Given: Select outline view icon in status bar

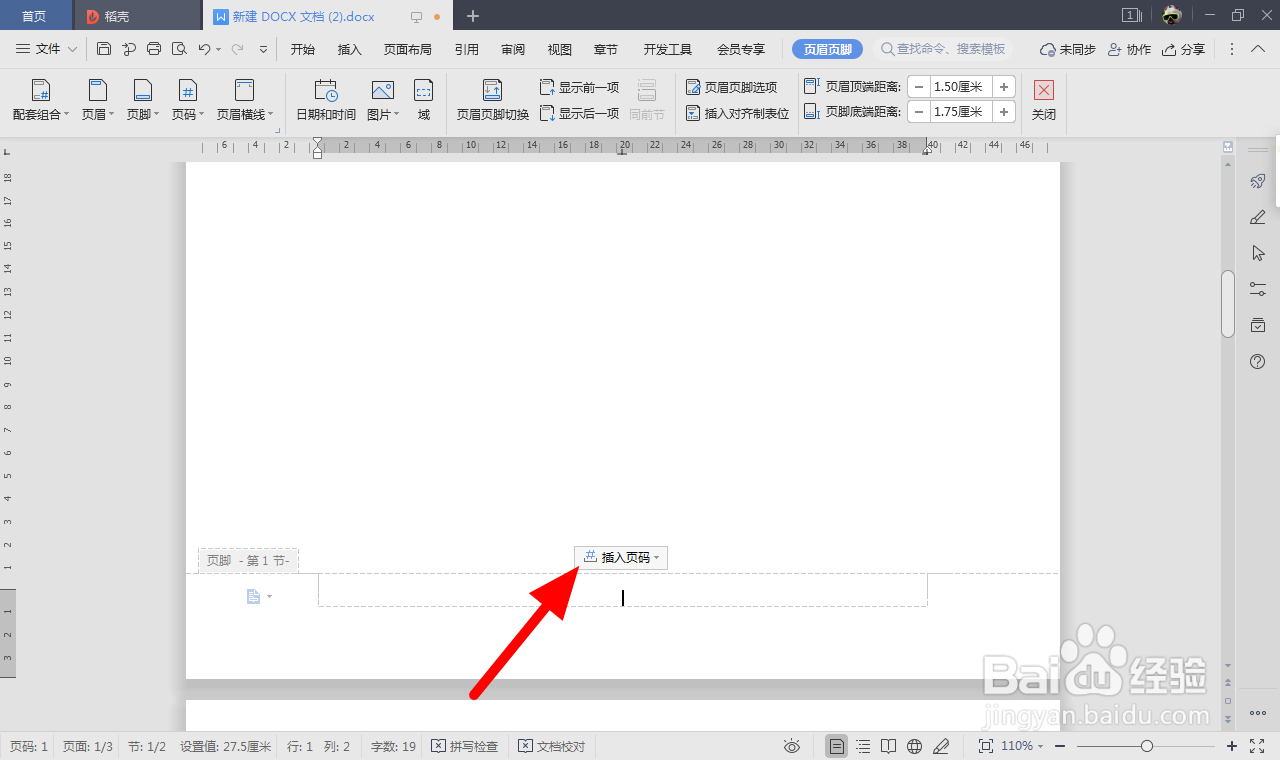Looking at the screenshot, I should (x=863, y=746).
